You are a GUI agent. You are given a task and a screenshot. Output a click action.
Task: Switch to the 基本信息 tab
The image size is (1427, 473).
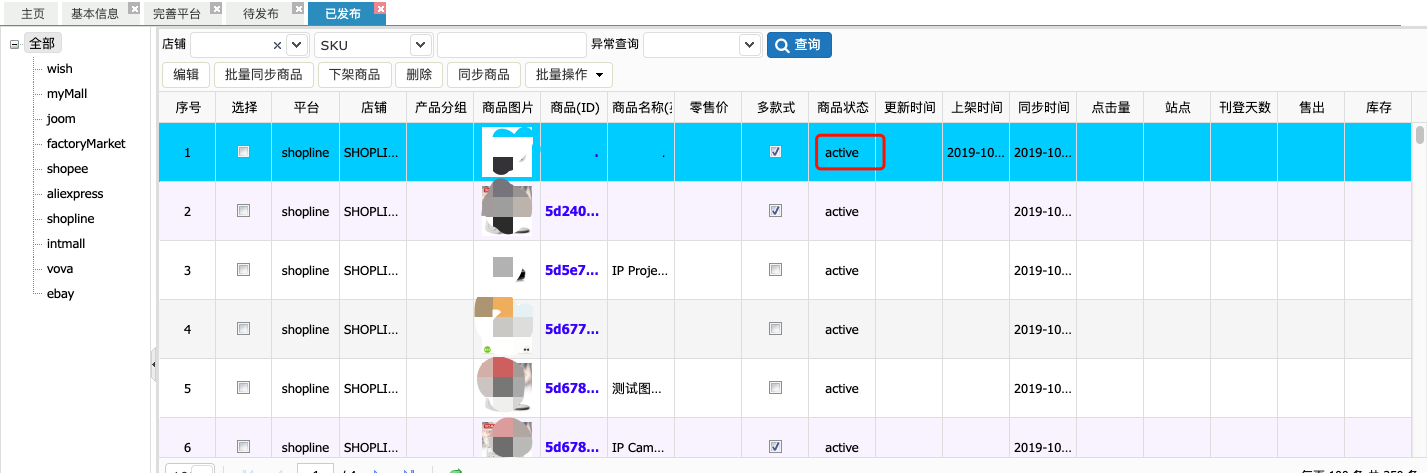pyautogui.click(x=95, y=14)
